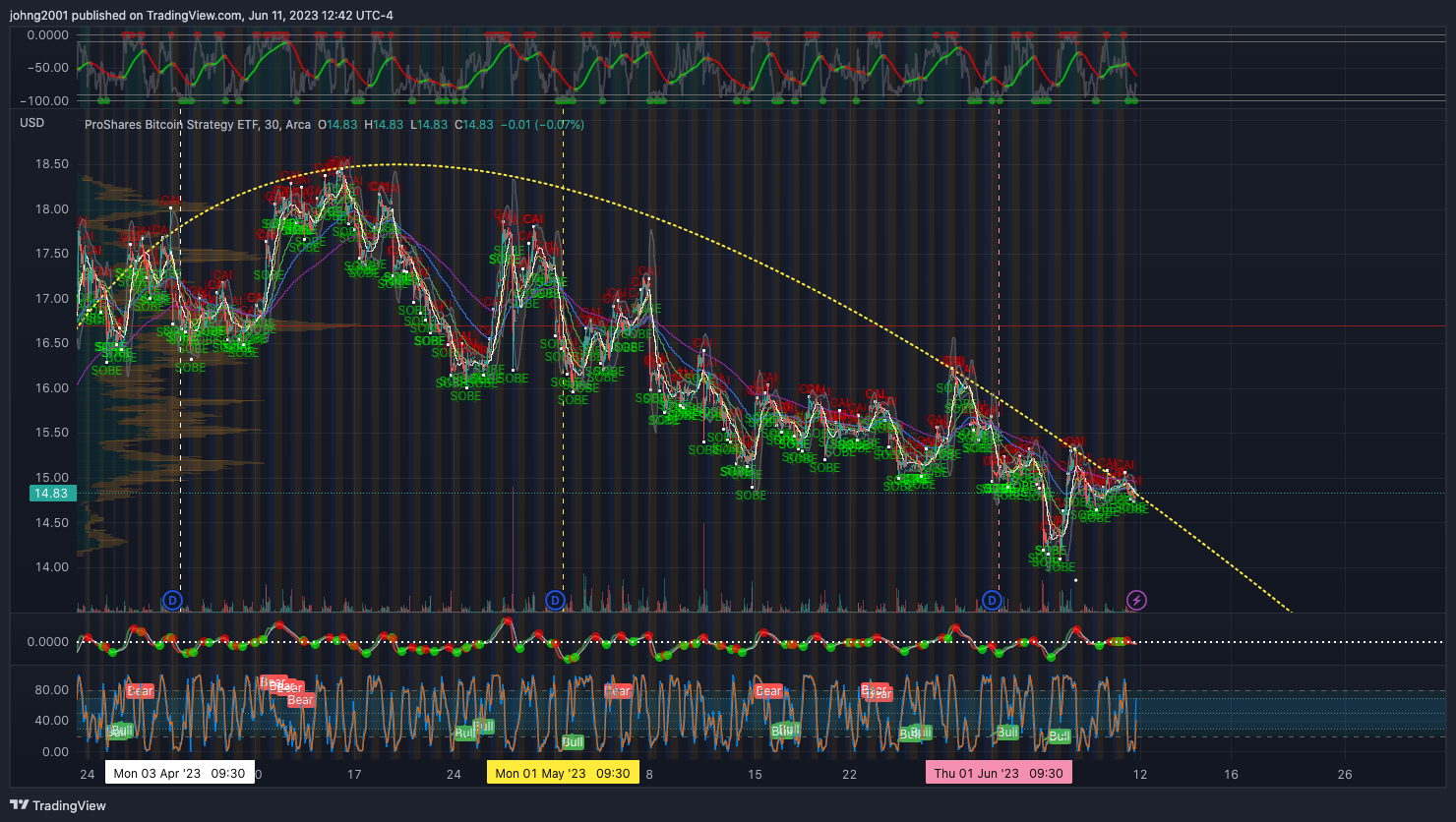Screen dimensions: 1456x822
Task: Click the 40.00 label on bottom oscillator
Action: click(x=51, y=721)
